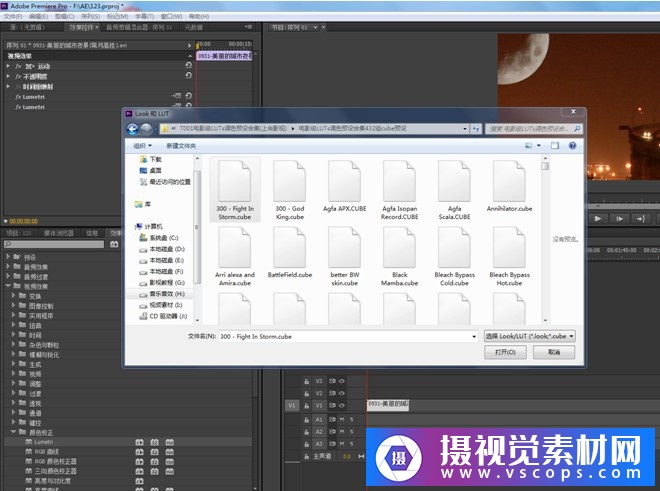Toggle eye visibility on track V1
Viewport: 660px width, 491px height.
click(x=342, y=406)
